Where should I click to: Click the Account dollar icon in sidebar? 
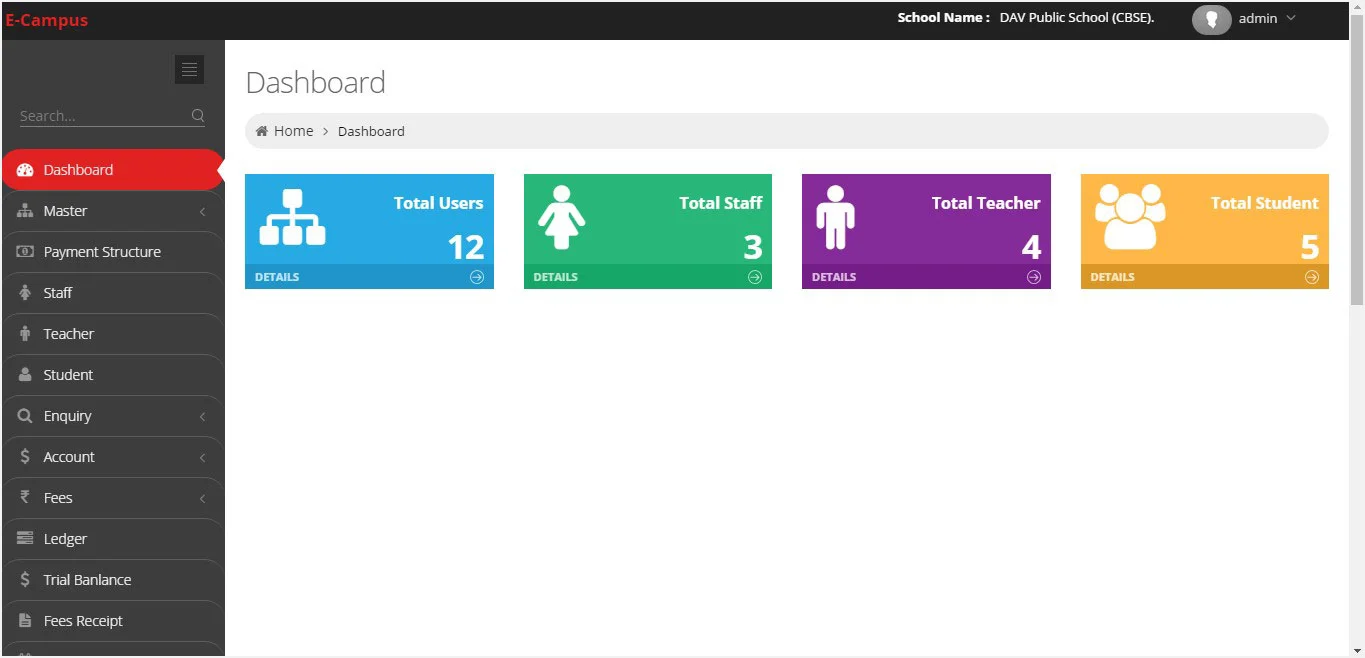[x=26, y=457]
